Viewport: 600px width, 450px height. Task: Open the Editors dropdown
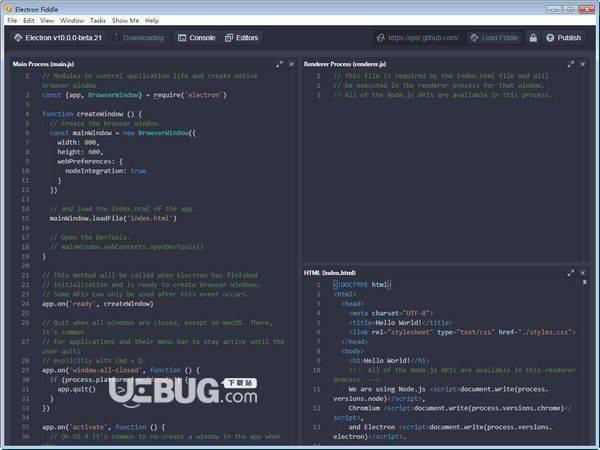[241, 38]
